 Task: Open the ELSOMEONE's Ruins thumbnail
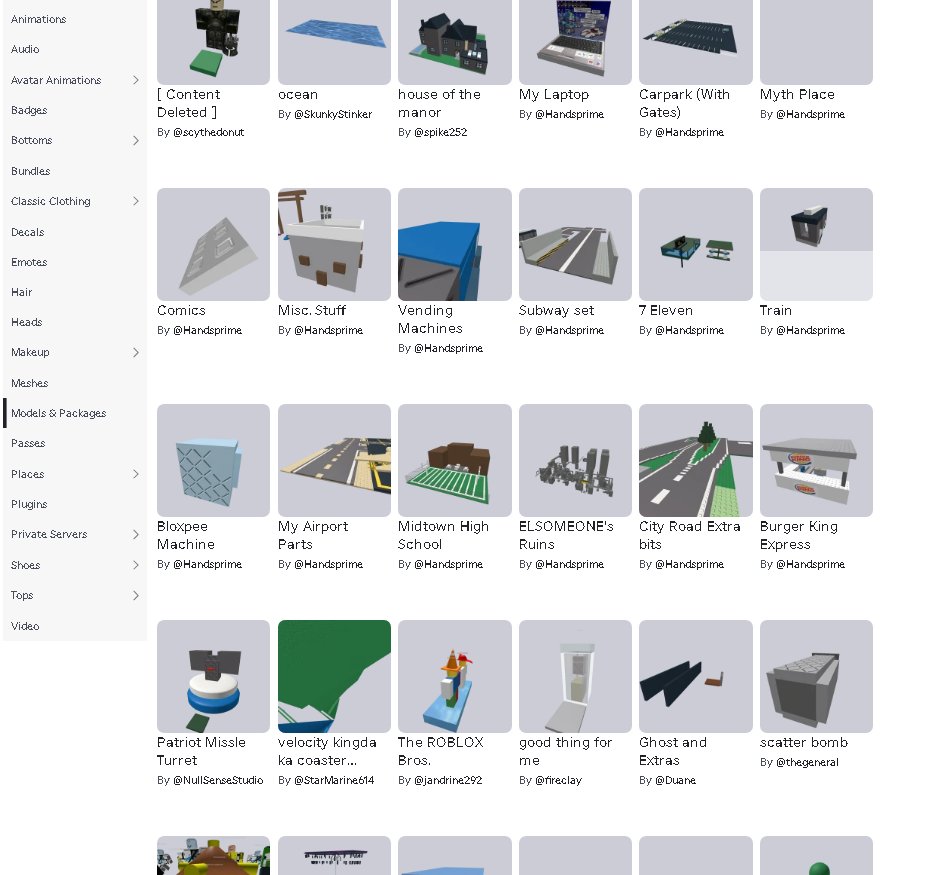pyautogui.click(x=575, y=461)
